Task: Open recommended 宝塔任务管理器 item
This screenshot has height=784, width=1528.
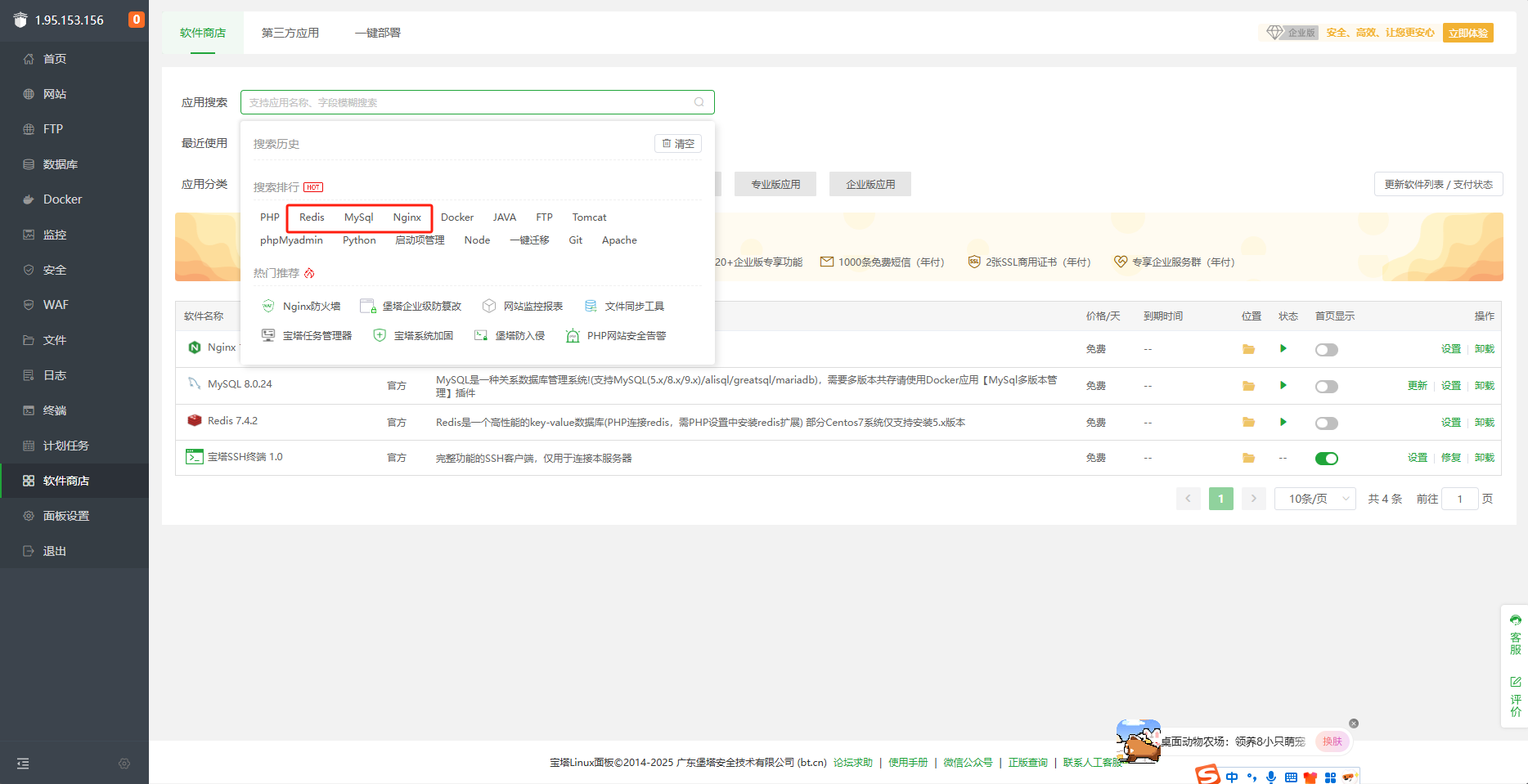Action: pyautogui.click(x=307, y=335)
